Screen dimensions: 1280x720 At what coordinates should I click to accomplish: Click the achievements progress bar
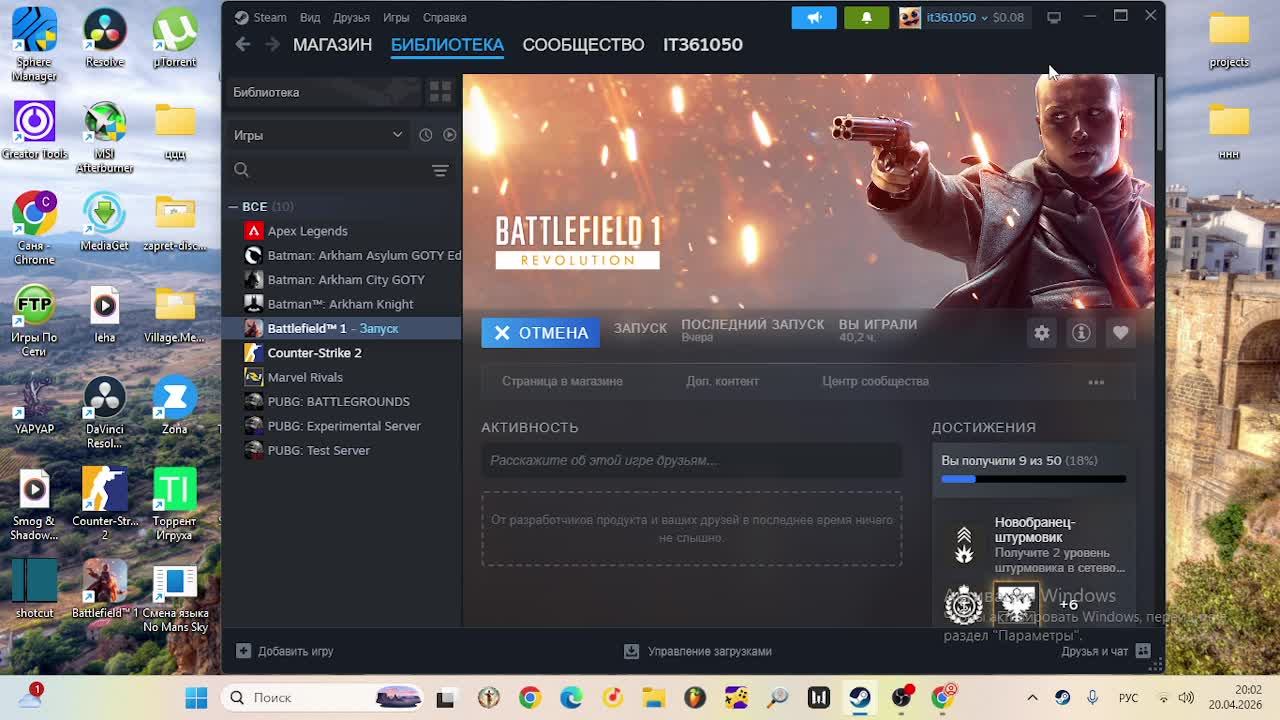tap(1033, 479)
